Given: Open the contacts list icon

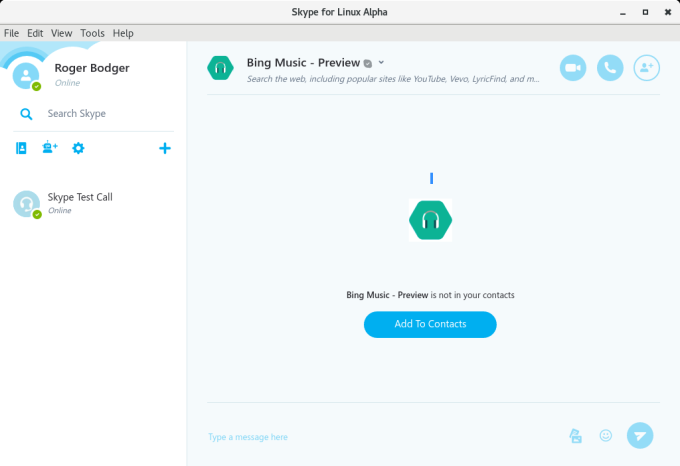Looking at the screenshot, I should point(22,148).
